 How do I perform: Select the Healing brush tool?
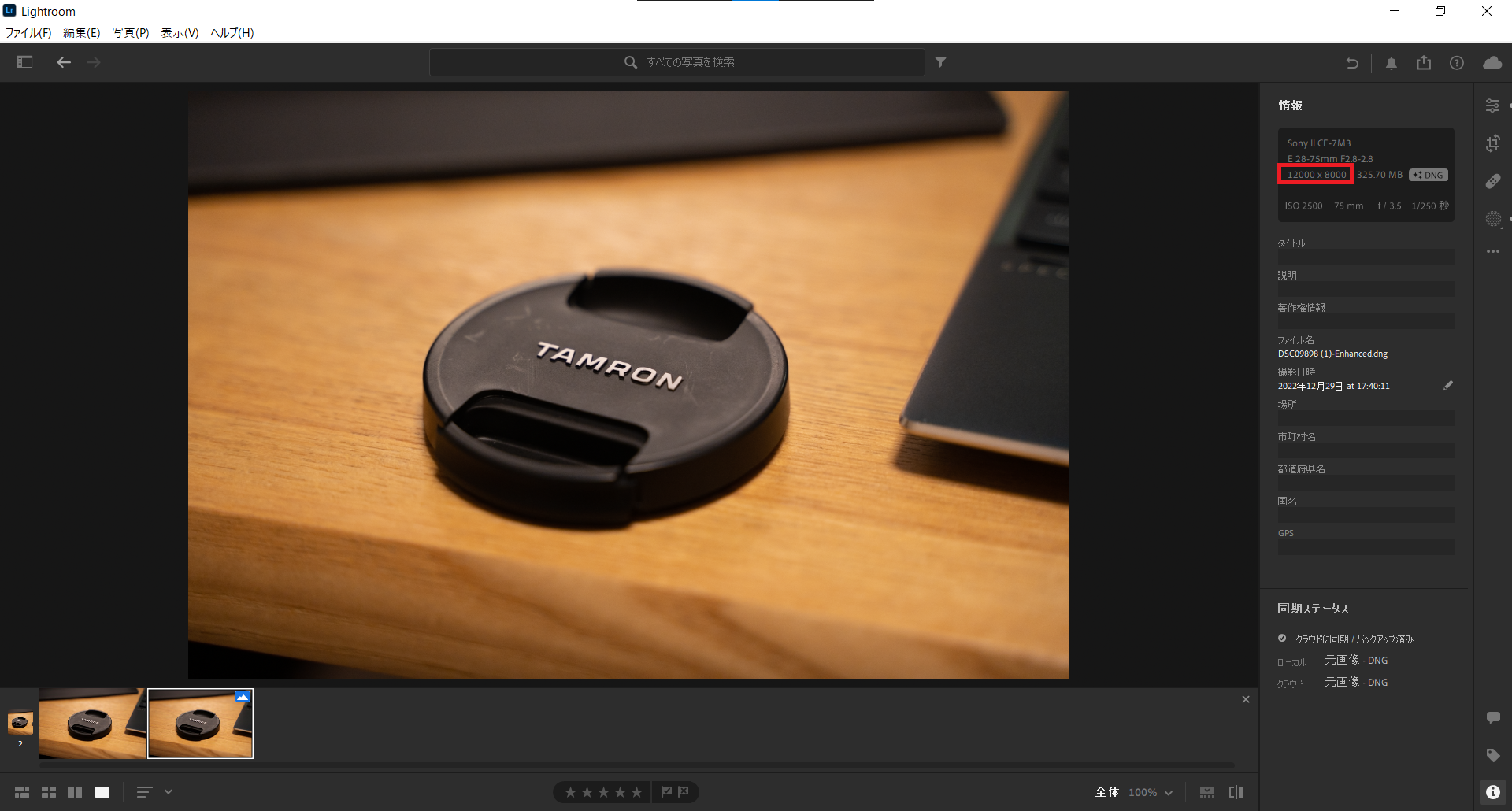(1492, 181)
